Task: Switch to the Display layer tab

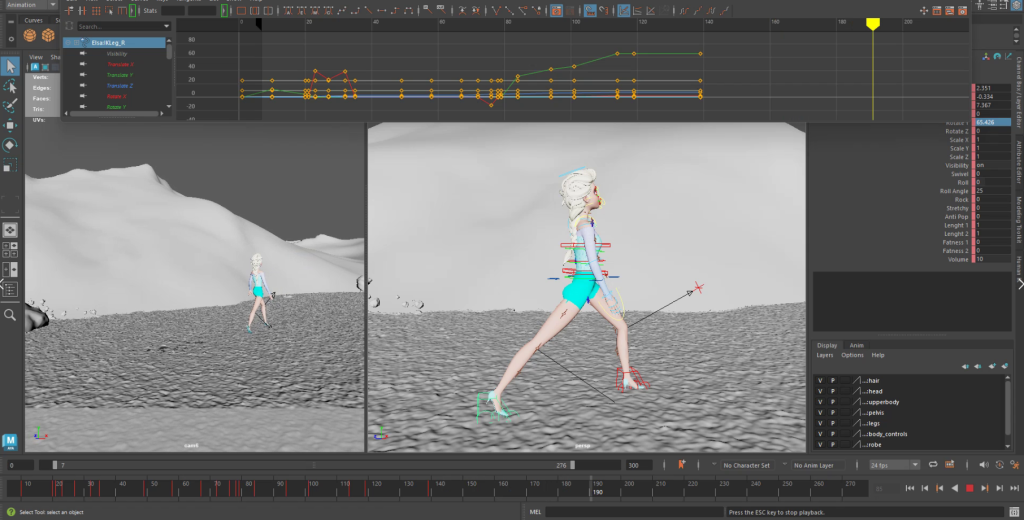Action: 827,345
